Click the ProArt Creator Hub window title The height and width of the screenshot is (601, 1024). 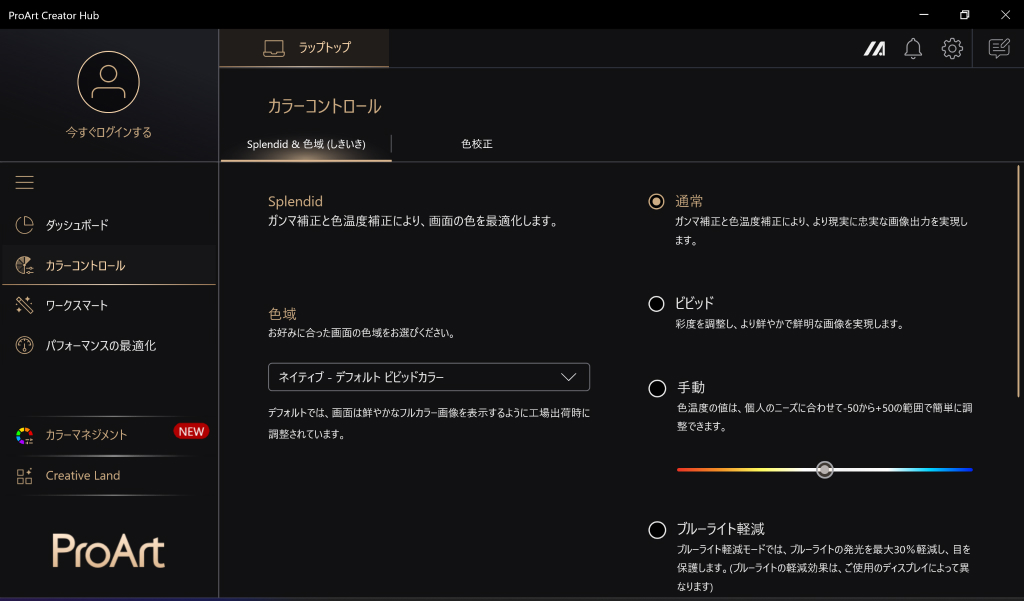tap(54, 15)
